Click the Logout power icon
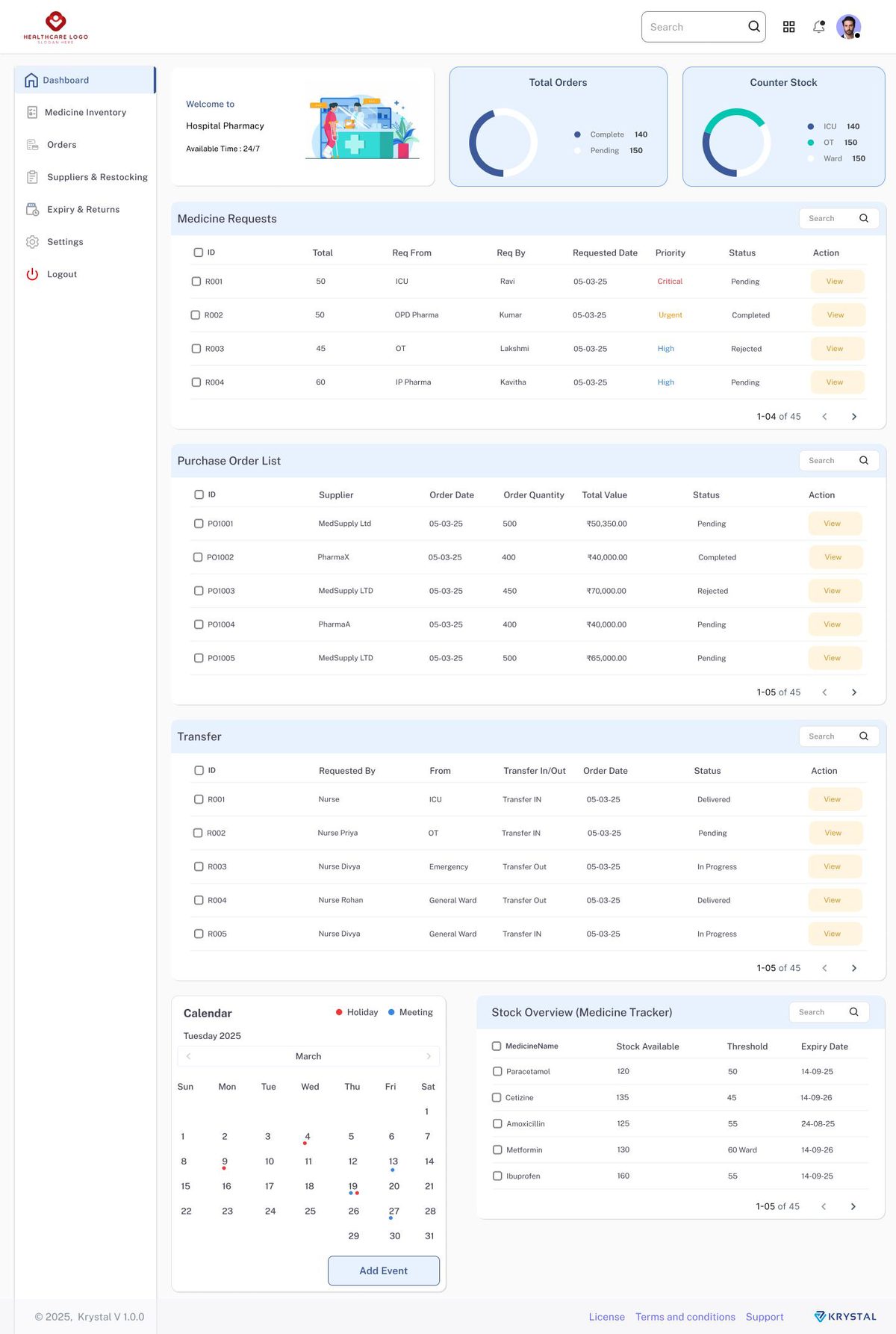Image resolution: width=896 pixels, height=1334 pixels. [x=32, y=274]
